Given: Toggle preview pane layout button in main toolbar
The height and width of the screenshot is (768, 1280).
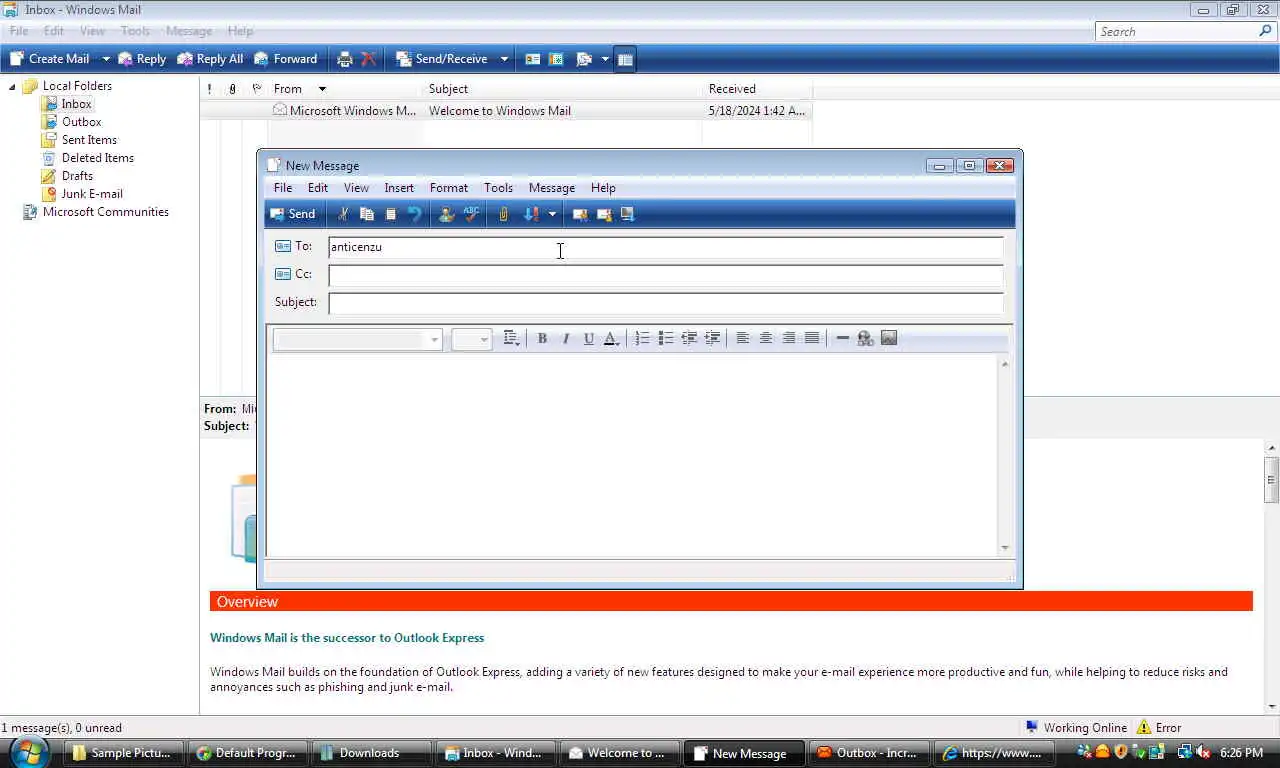Looking at the screenshot, I should 625,59.
